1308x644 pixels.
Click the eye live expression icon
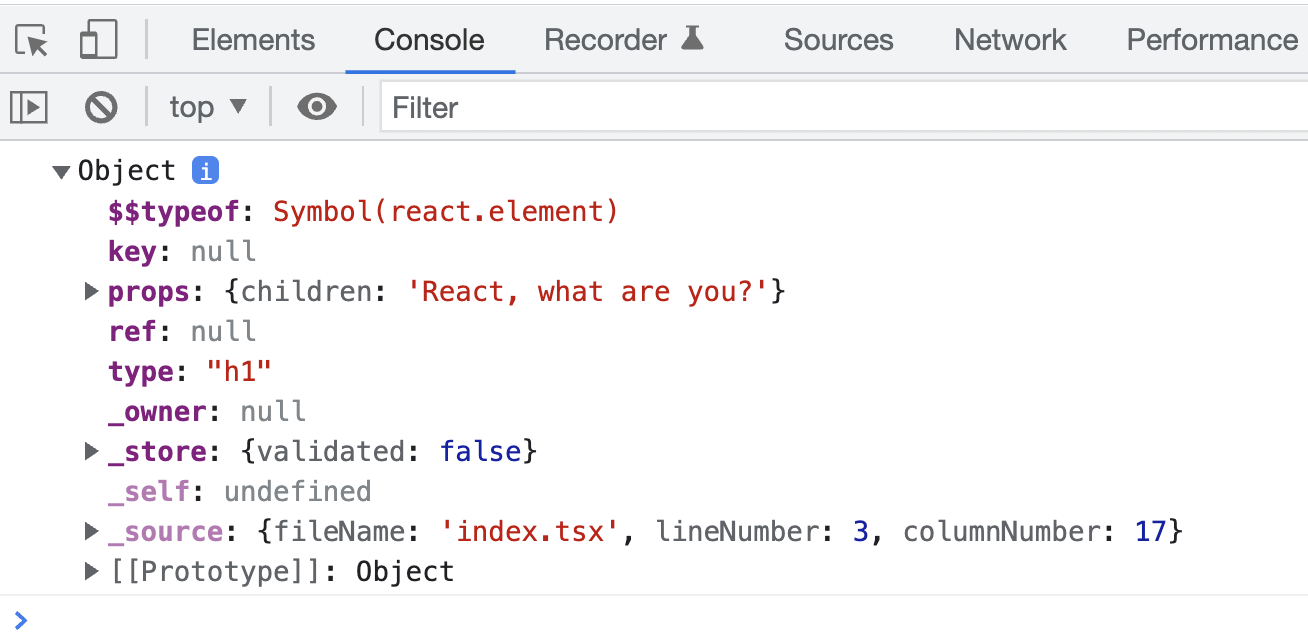click(317, 107)
